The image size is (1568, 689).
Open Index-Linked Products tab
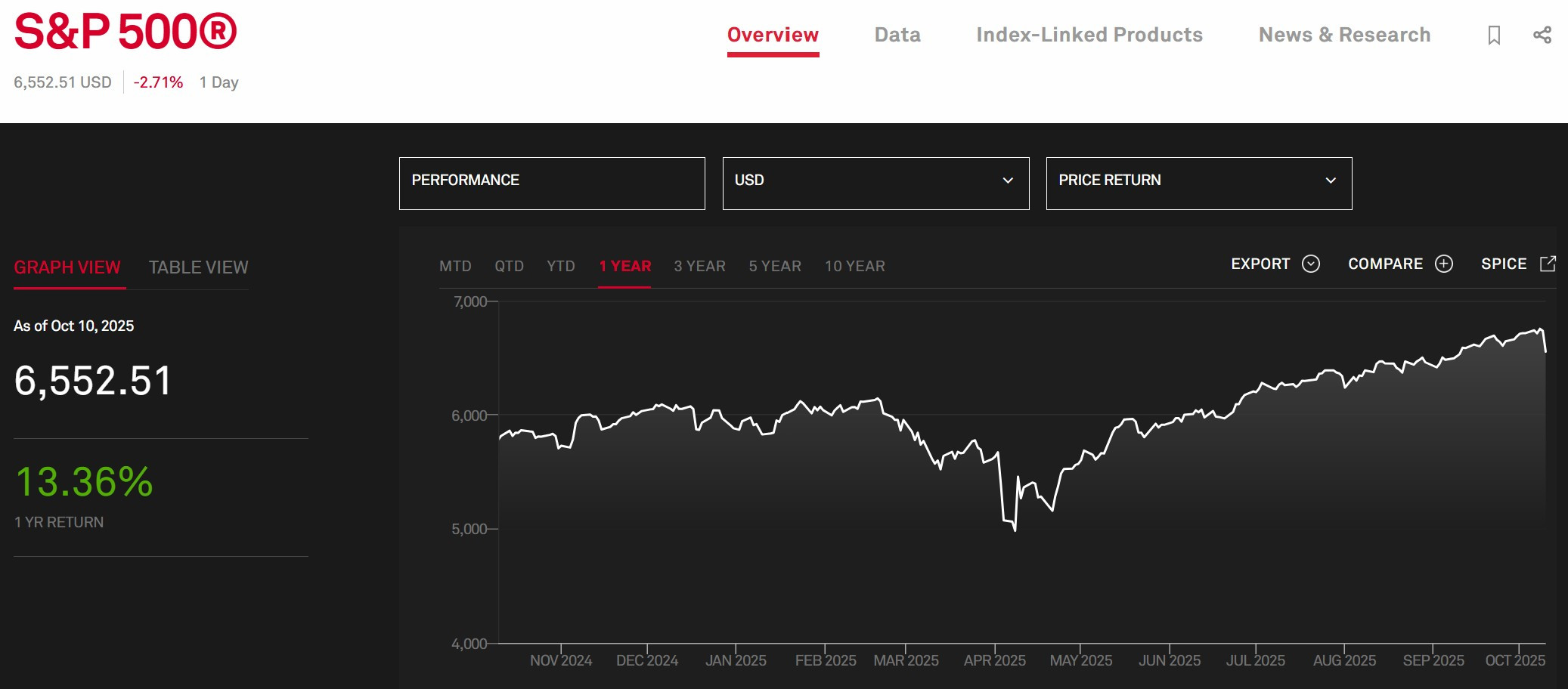[1089, 35]
